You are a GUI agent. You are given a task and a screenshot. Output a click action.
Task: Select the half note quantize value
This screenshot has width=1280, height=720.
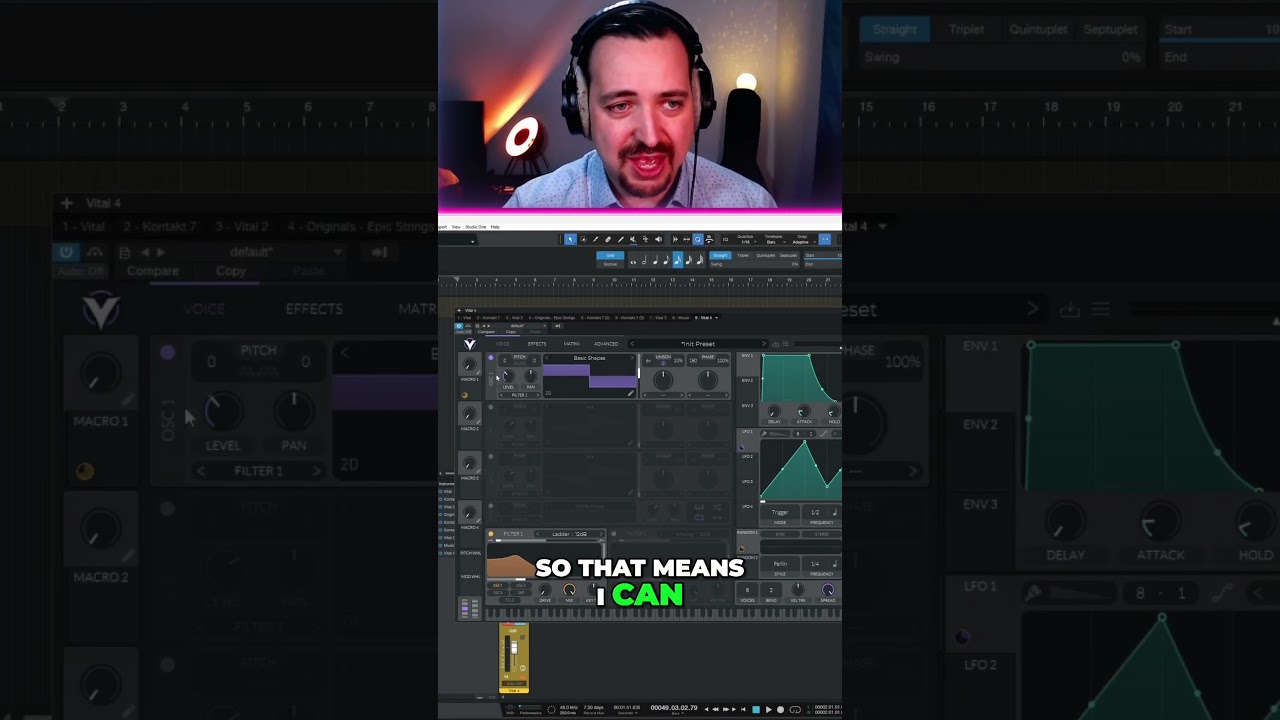pos(644,260)
